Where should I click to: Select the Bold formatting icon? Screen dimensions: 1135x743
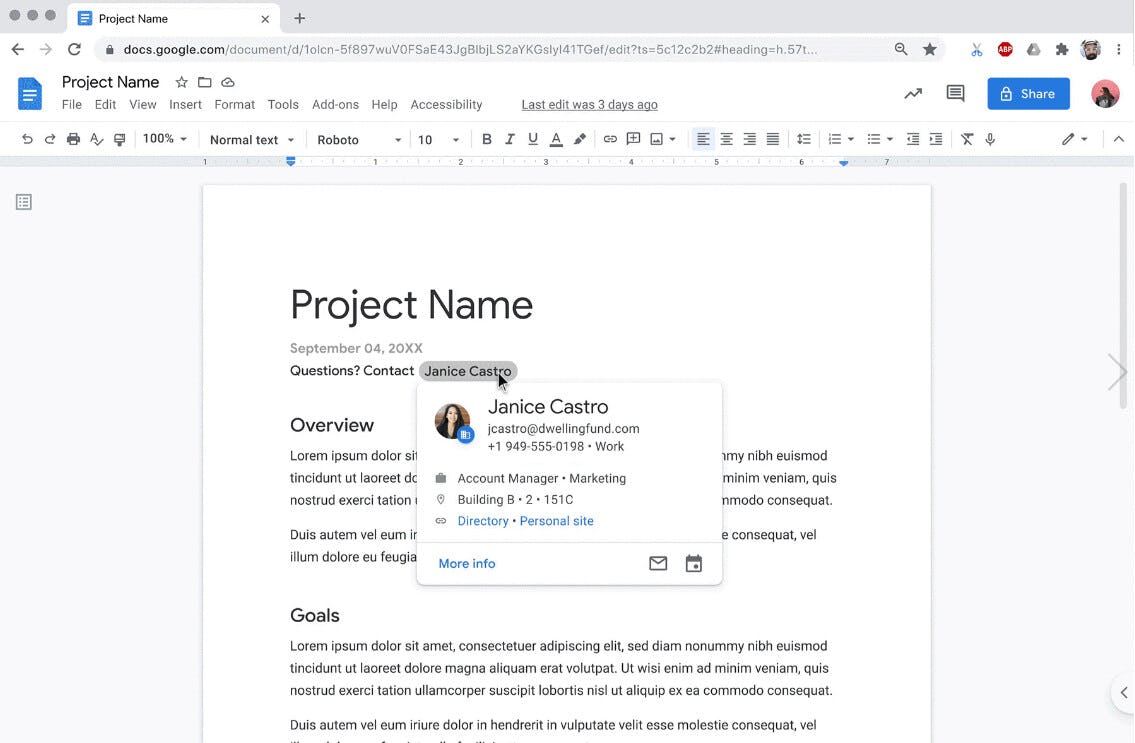point(487,139)
